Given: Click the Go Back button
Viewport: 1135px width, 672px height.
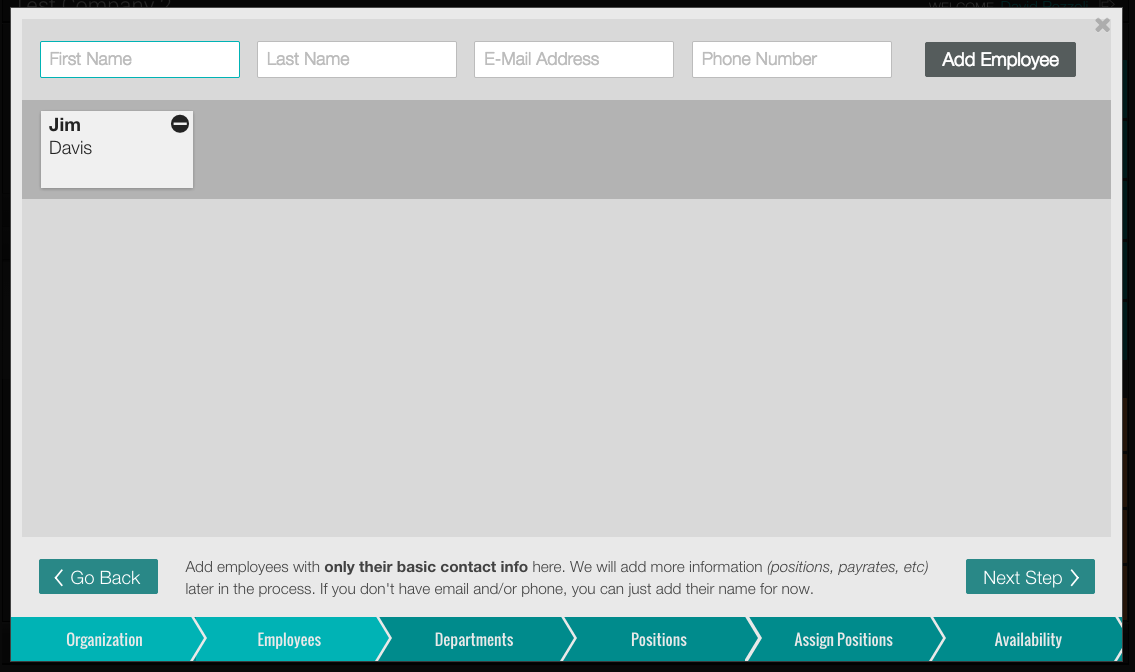Looking at the screenshot, I should coord(98,577).
